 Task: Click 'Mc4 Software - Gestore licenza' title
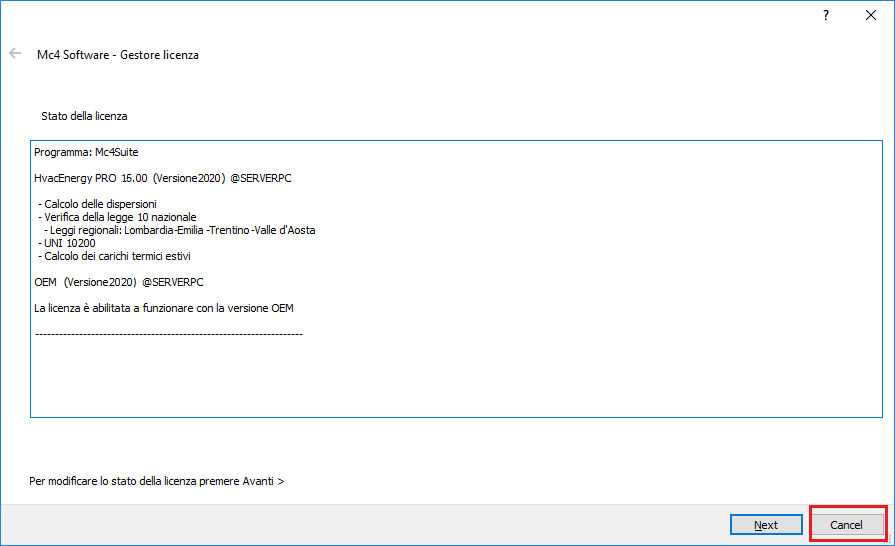[x=118, y=55]
